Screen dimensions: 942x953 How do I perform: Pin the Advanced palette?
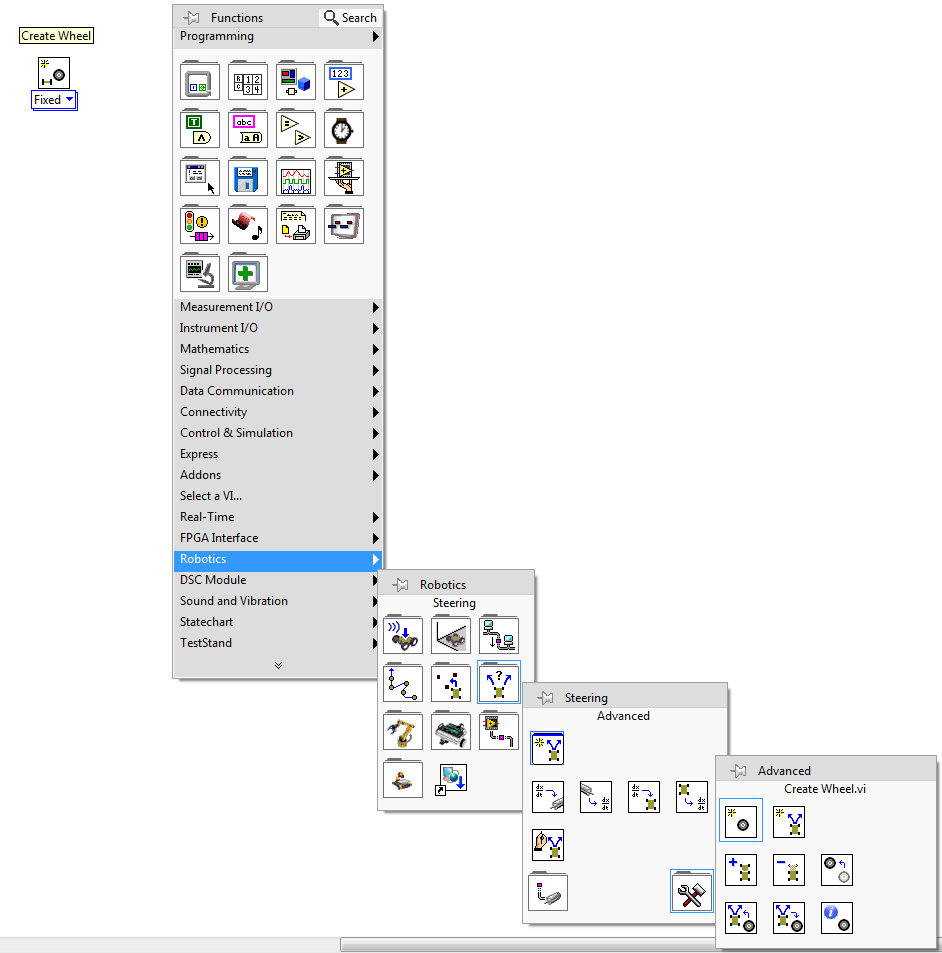738,771
